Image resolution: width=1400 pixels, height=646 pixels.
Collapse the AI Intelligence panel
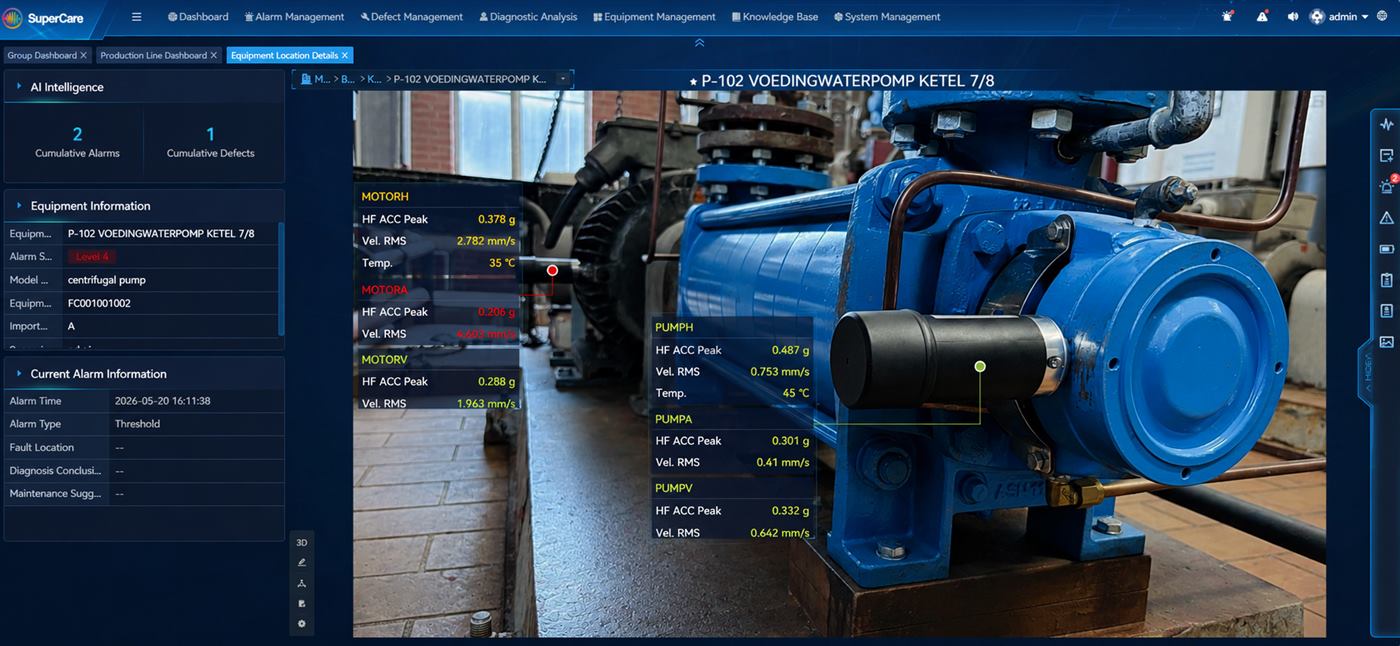tap(19, 87)
